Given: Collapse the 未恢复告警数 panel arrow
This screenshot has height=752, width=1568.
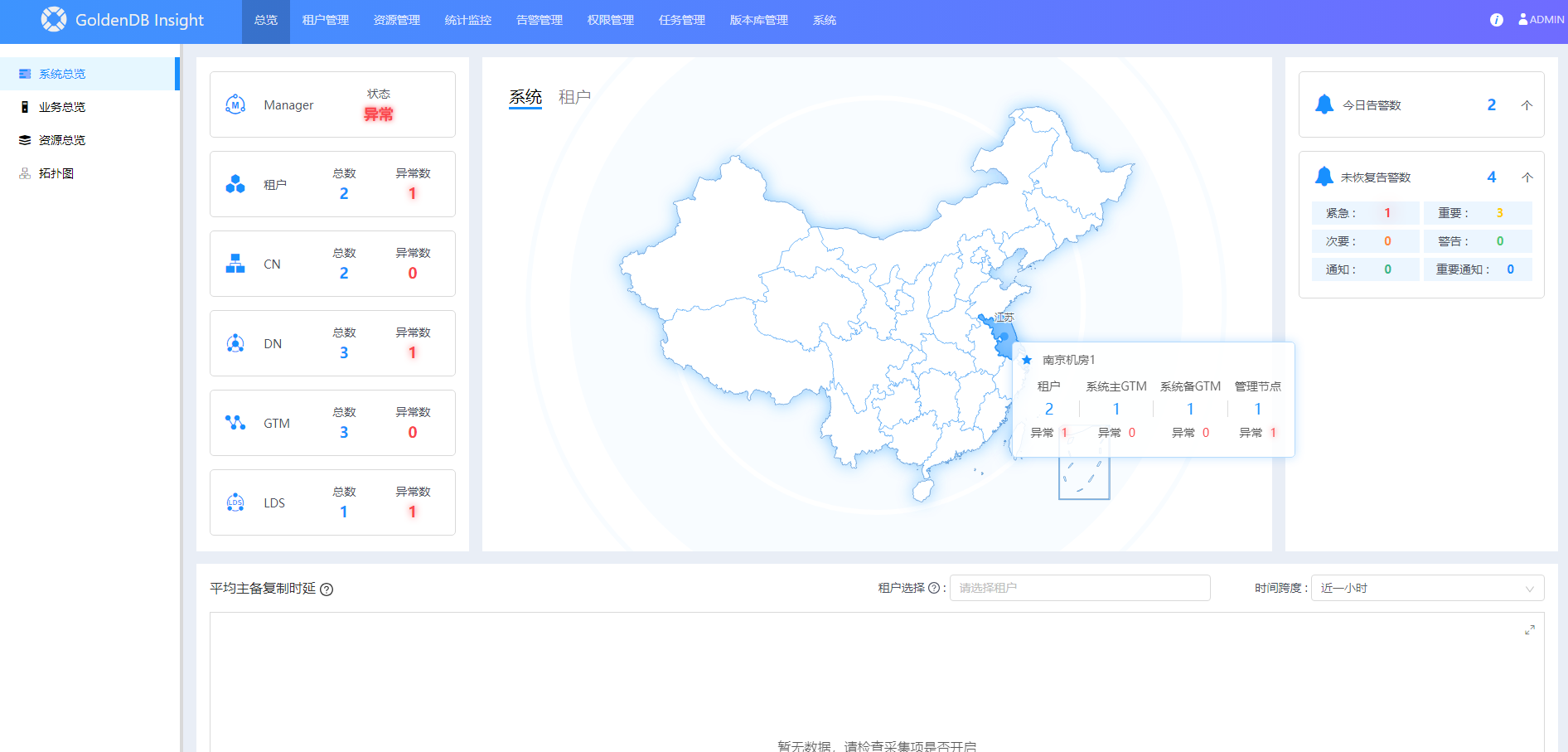Looking at the screenshot, I should [x=1527, y=177].
